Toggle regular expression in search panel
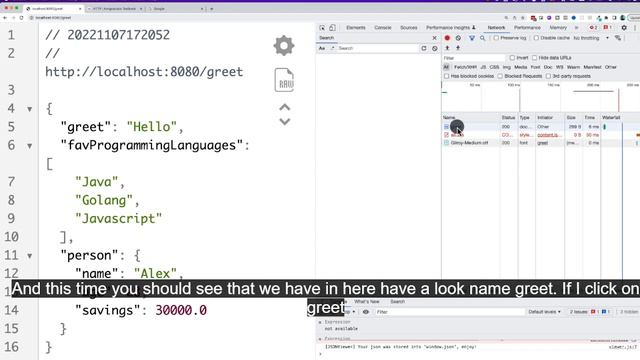 tap(333, 48)
